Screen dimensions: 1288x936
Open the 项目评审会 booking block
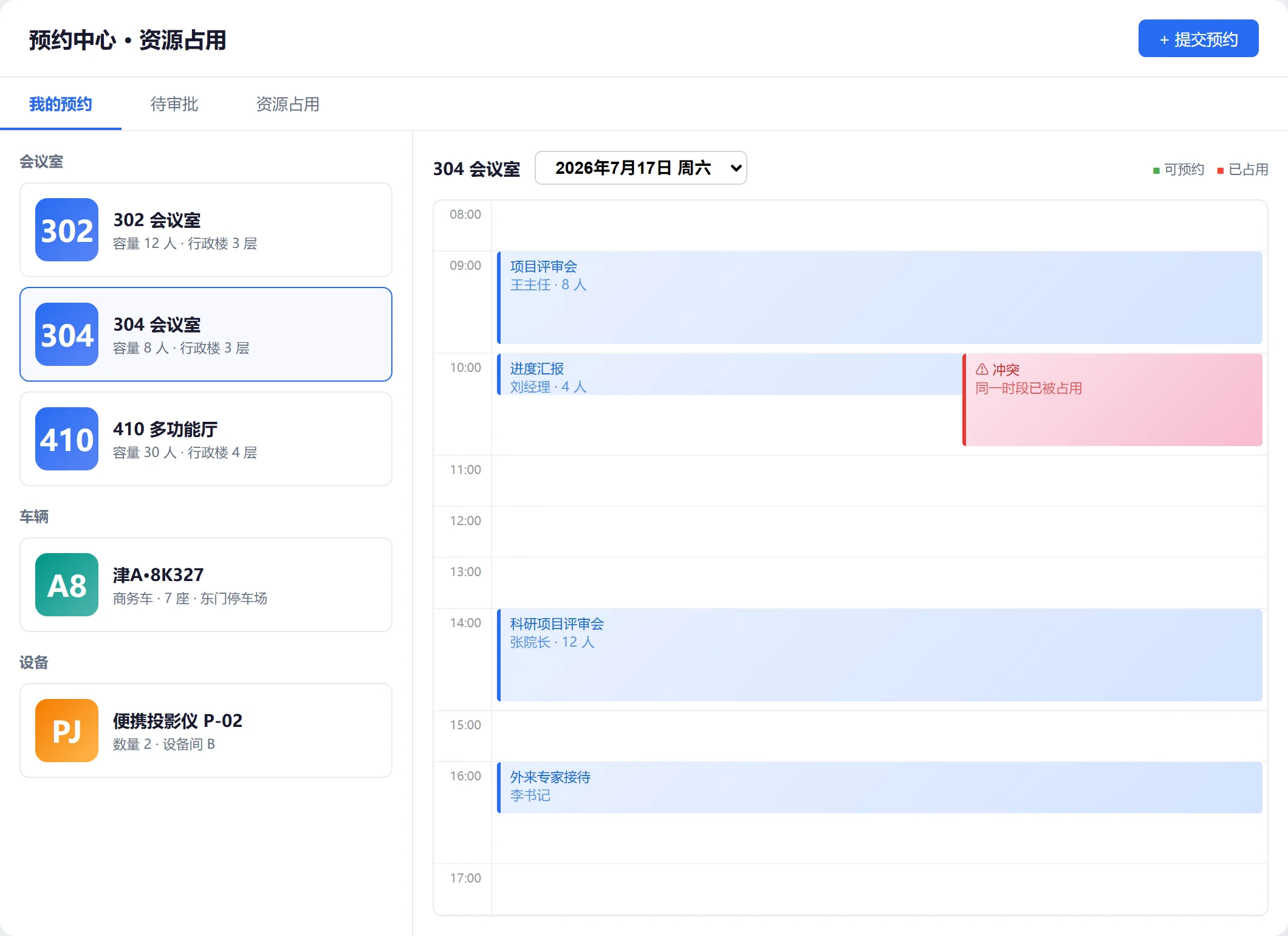tap(880, 298)
